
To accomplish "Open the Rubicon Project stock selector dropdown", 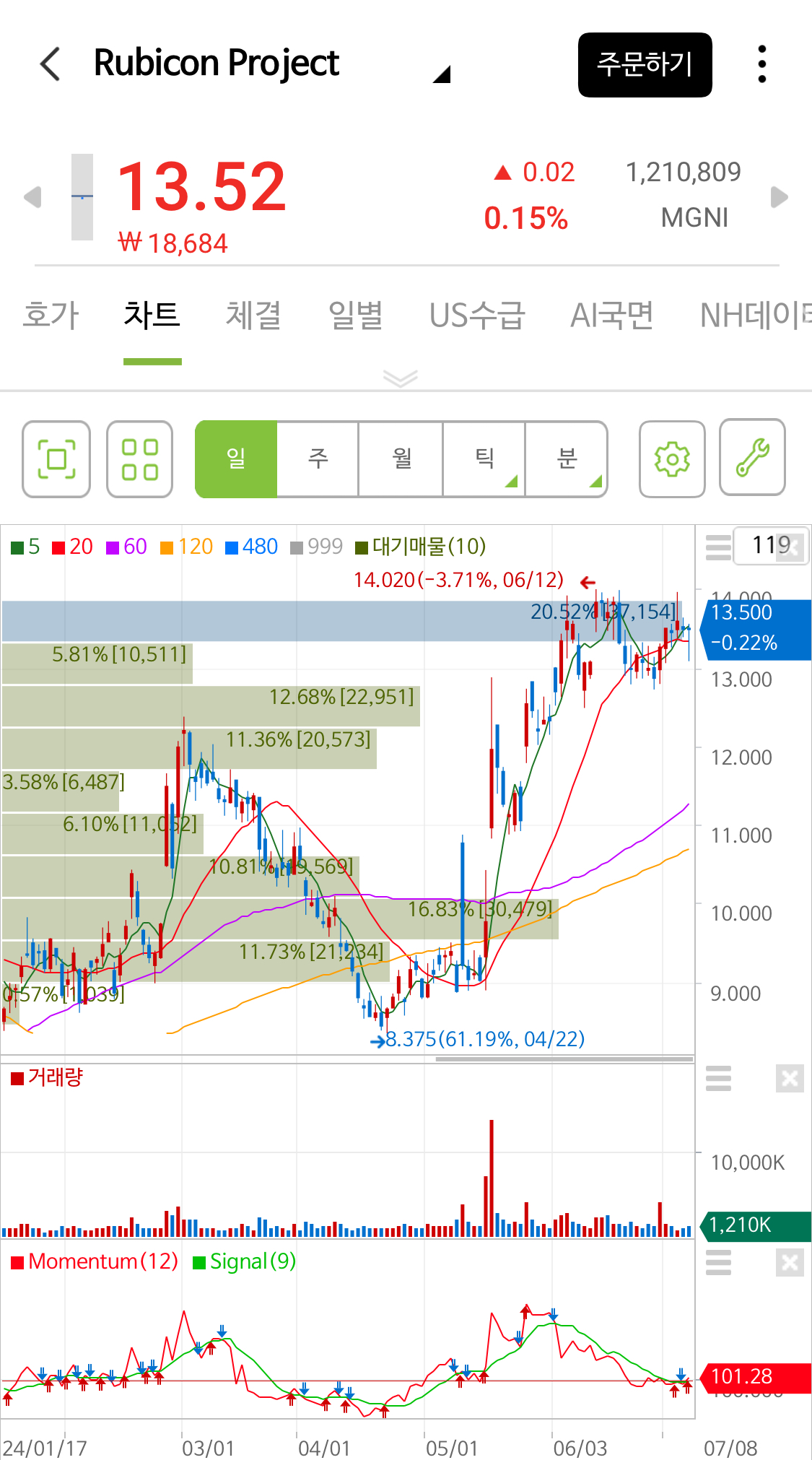I will (442, 74).
